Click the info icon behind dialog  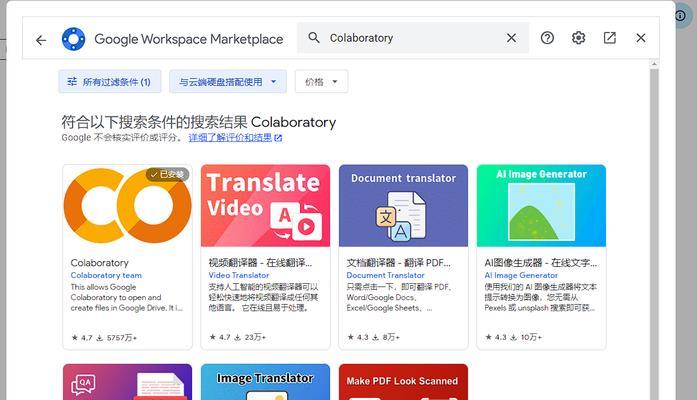point(681,16)
